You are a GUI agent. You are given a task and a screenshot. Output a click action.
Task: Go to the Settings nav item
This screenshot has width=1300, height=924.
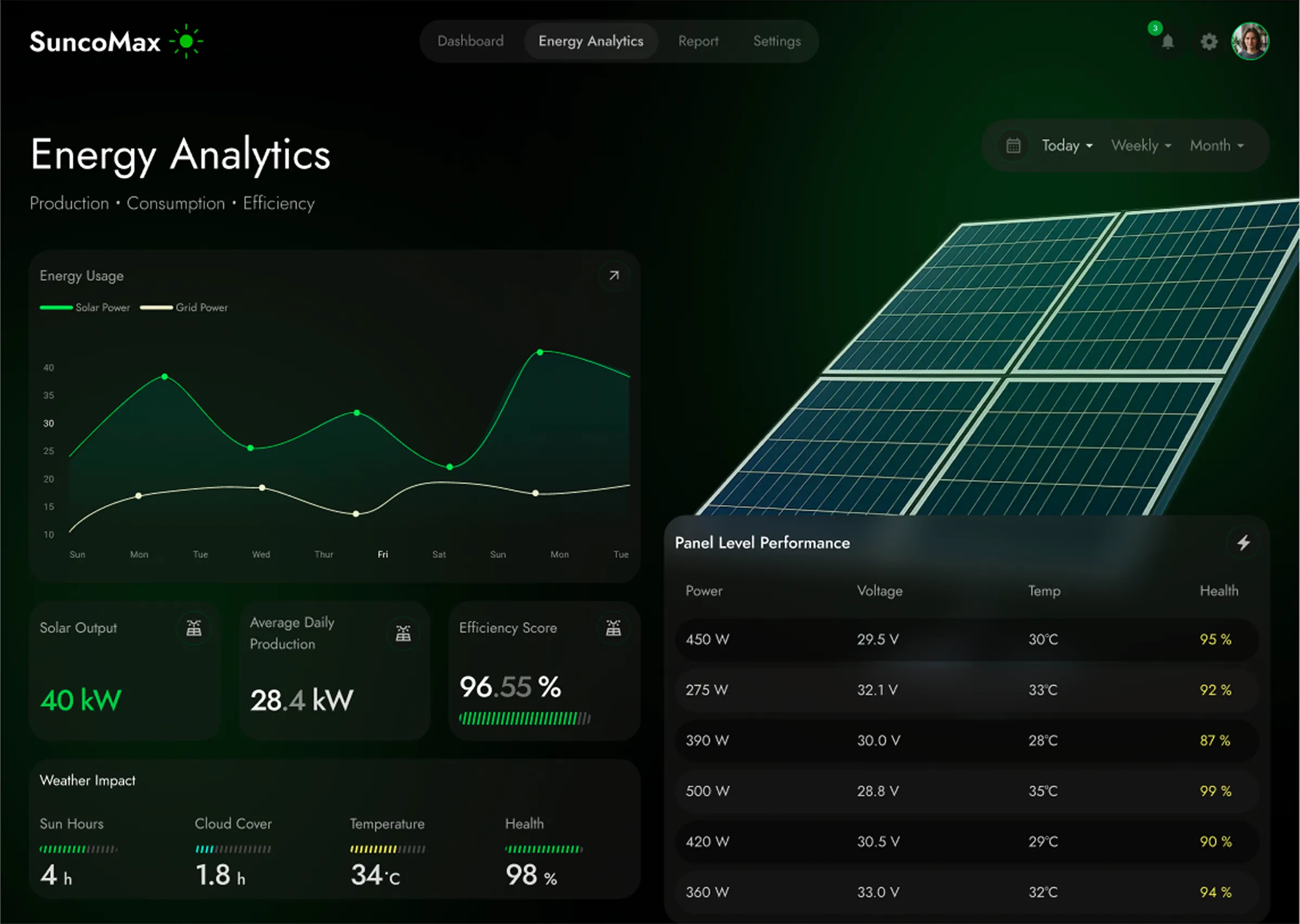click(777, 42)
